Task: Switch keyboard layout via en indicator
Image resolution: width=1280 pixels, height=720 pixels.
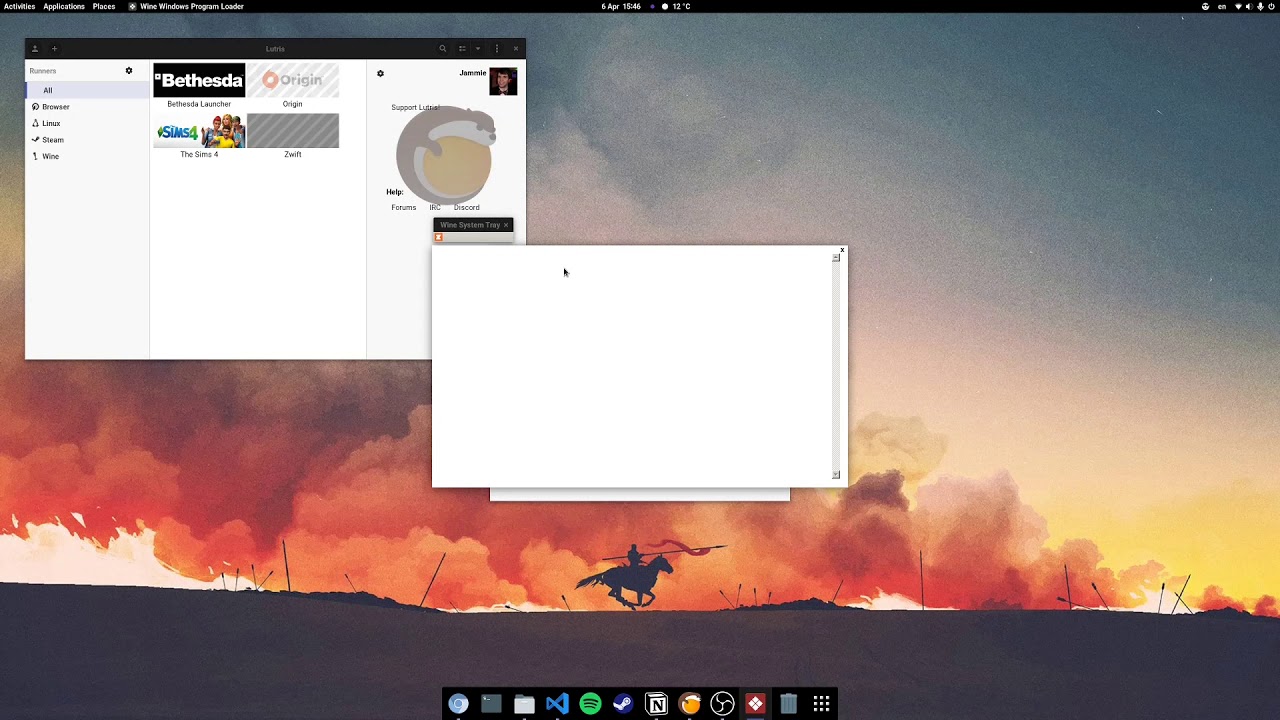Action: pyautogui.click(x=1222, y=6)
